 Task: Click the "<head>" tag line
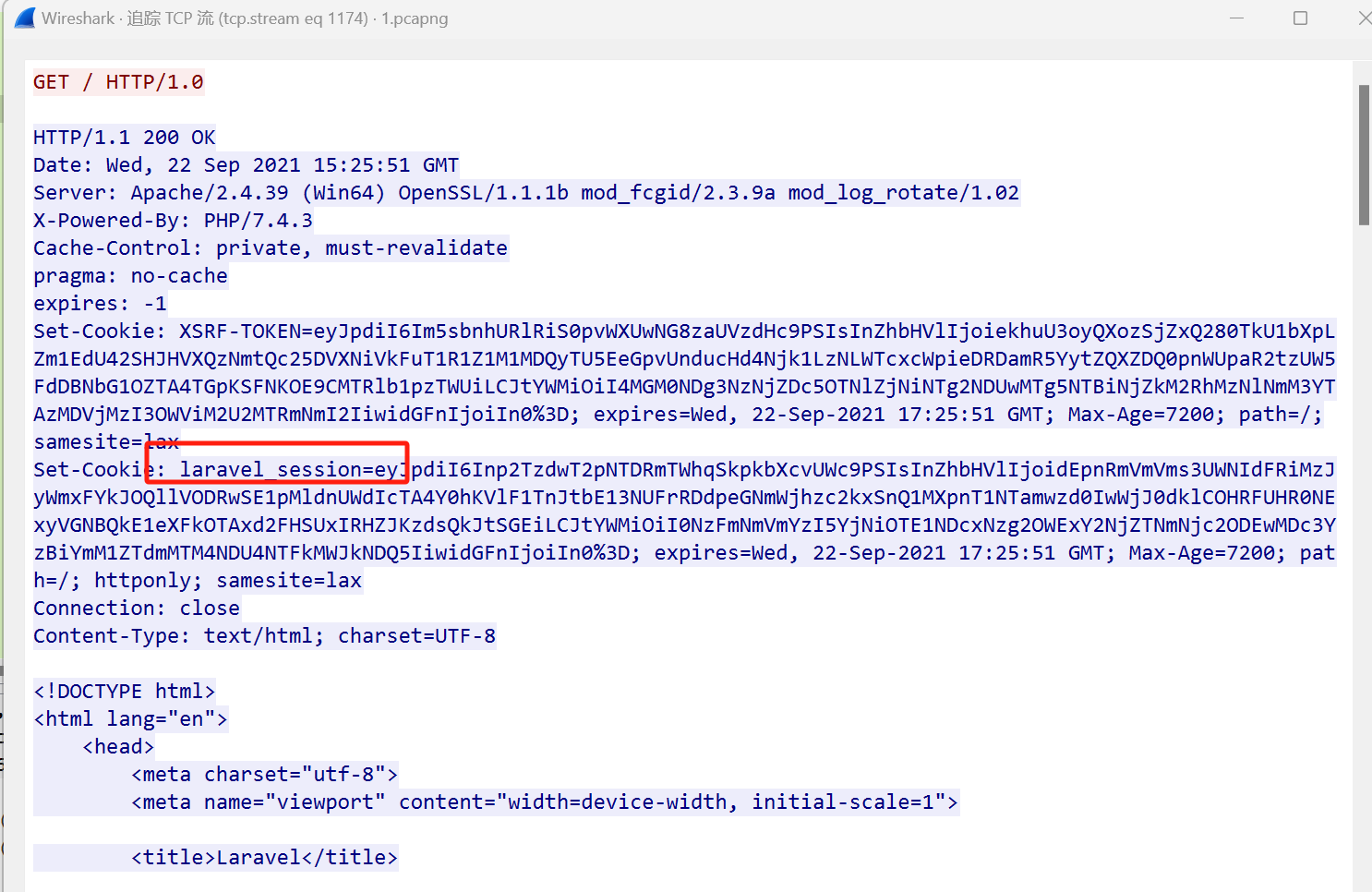click(118, 747)
